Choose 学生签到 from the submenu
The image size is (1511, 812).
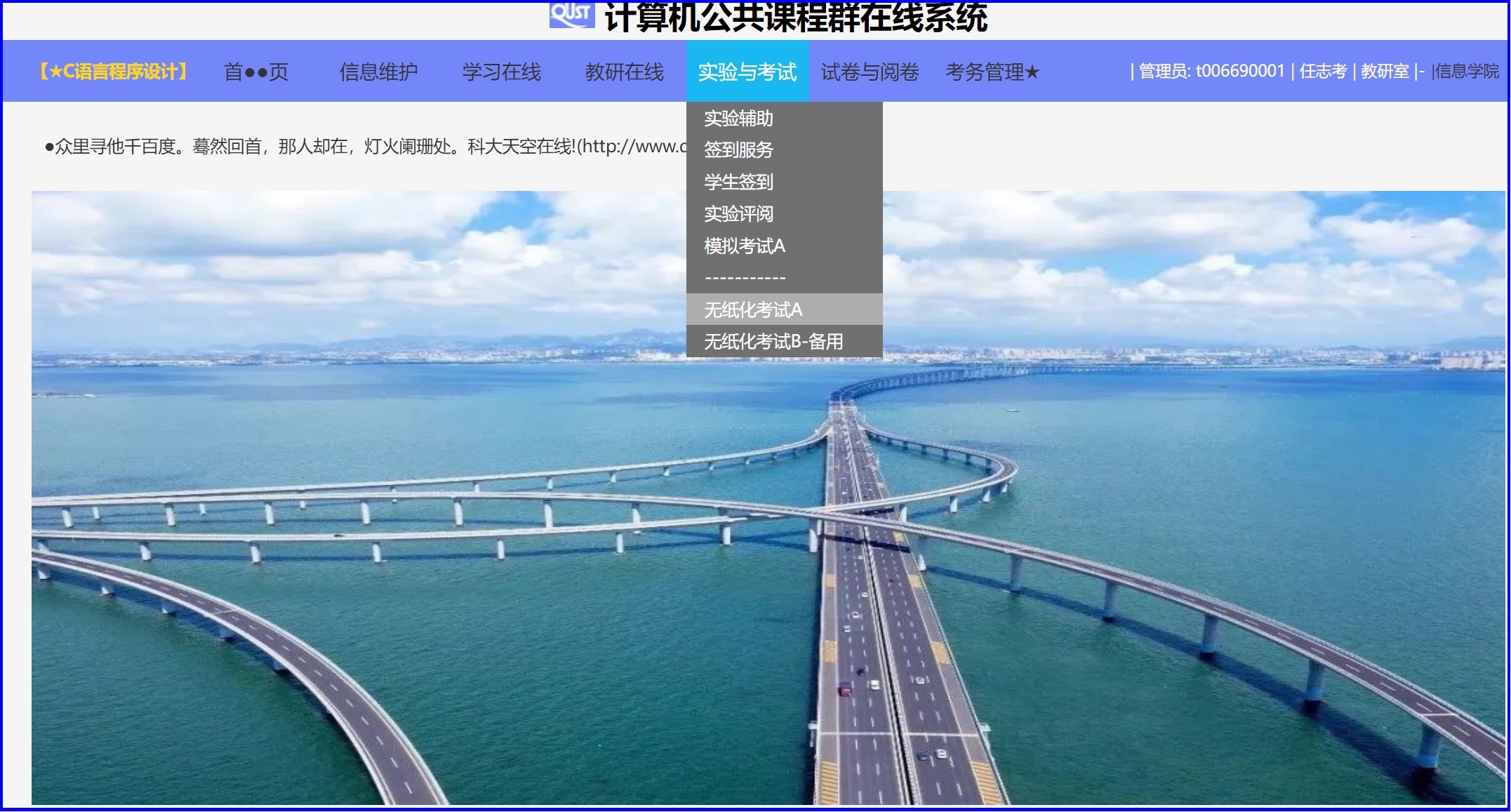click(x=738, y=182)
